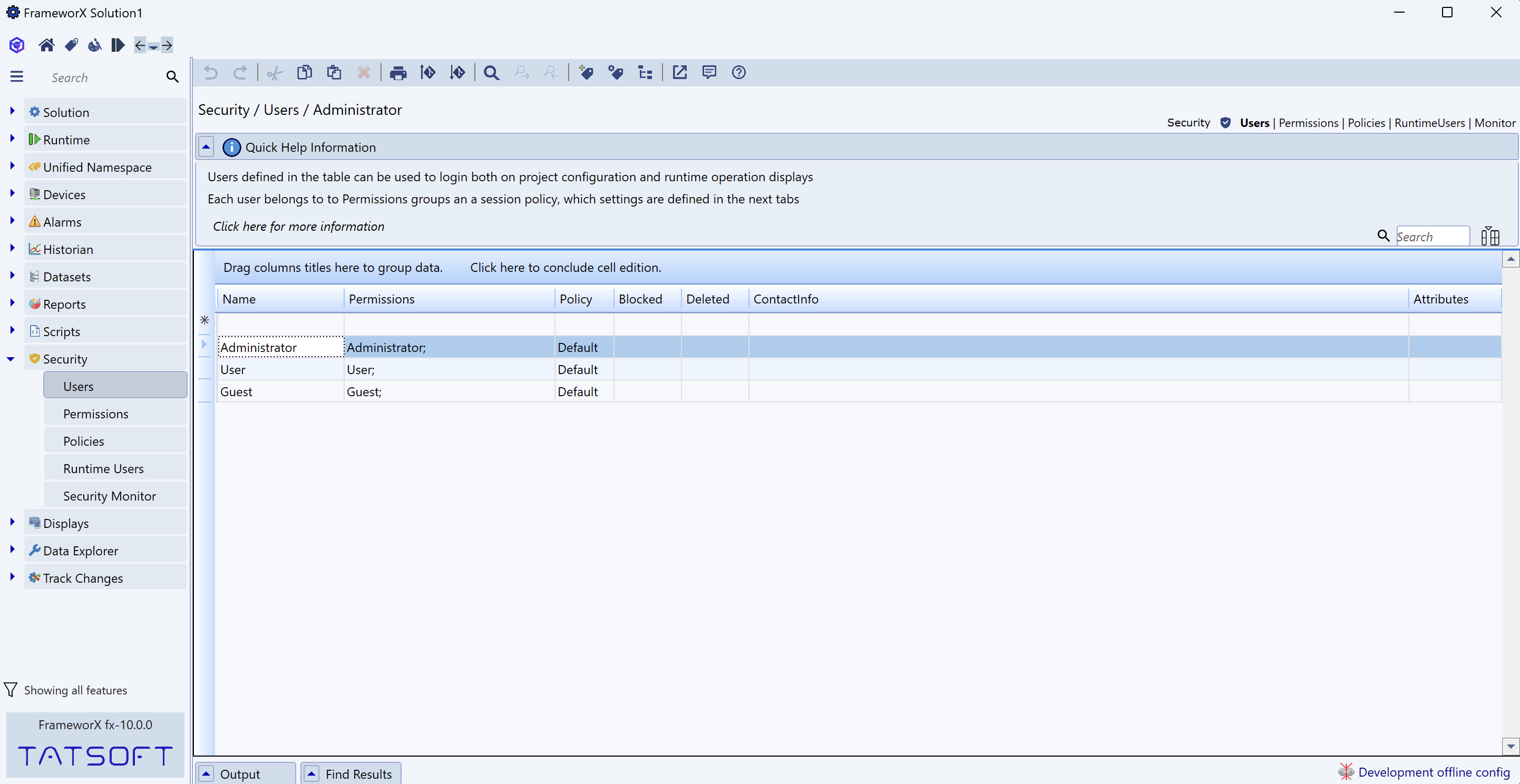Collapse the Security tree node
This screenshot has width=1520, height=784.
tap(11, 359)
